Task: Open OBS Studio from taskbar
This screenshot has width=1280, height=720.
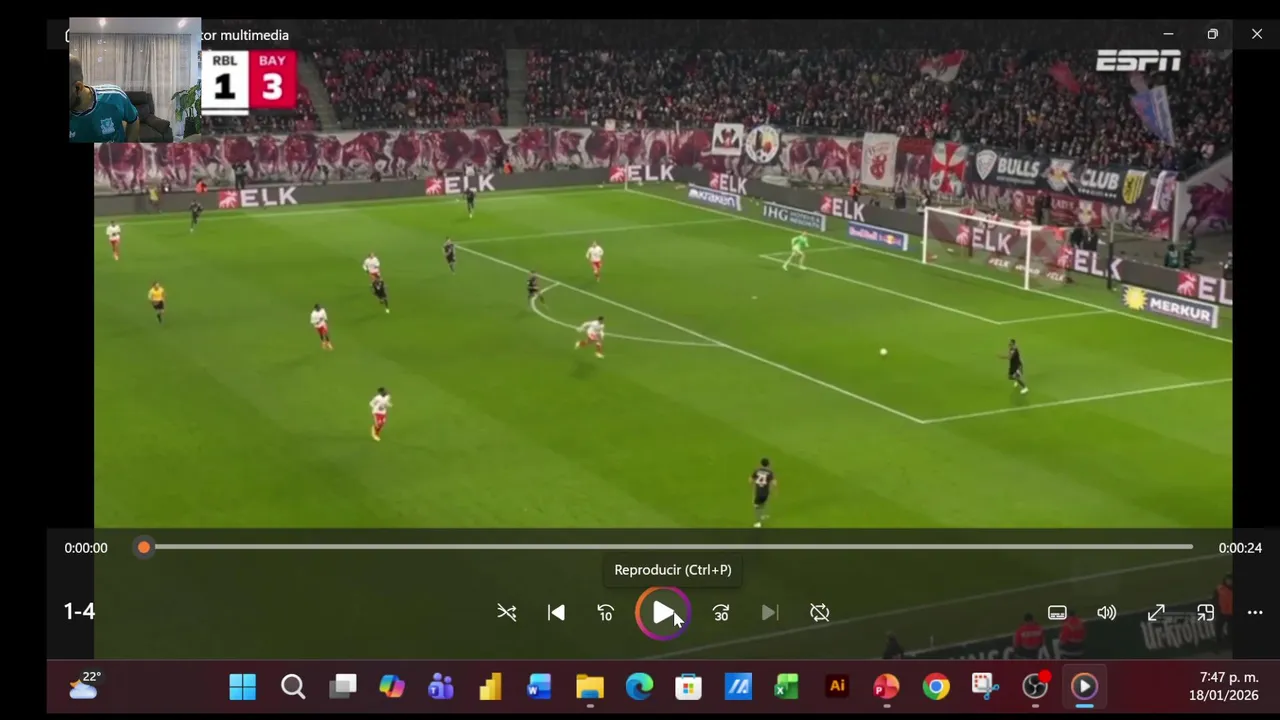Action: coord(1035,687)
